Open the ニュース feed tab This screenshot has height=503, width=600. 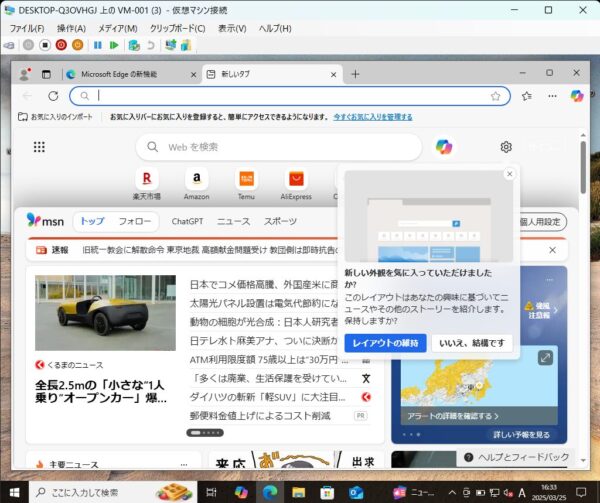click(x=233, y=221)
